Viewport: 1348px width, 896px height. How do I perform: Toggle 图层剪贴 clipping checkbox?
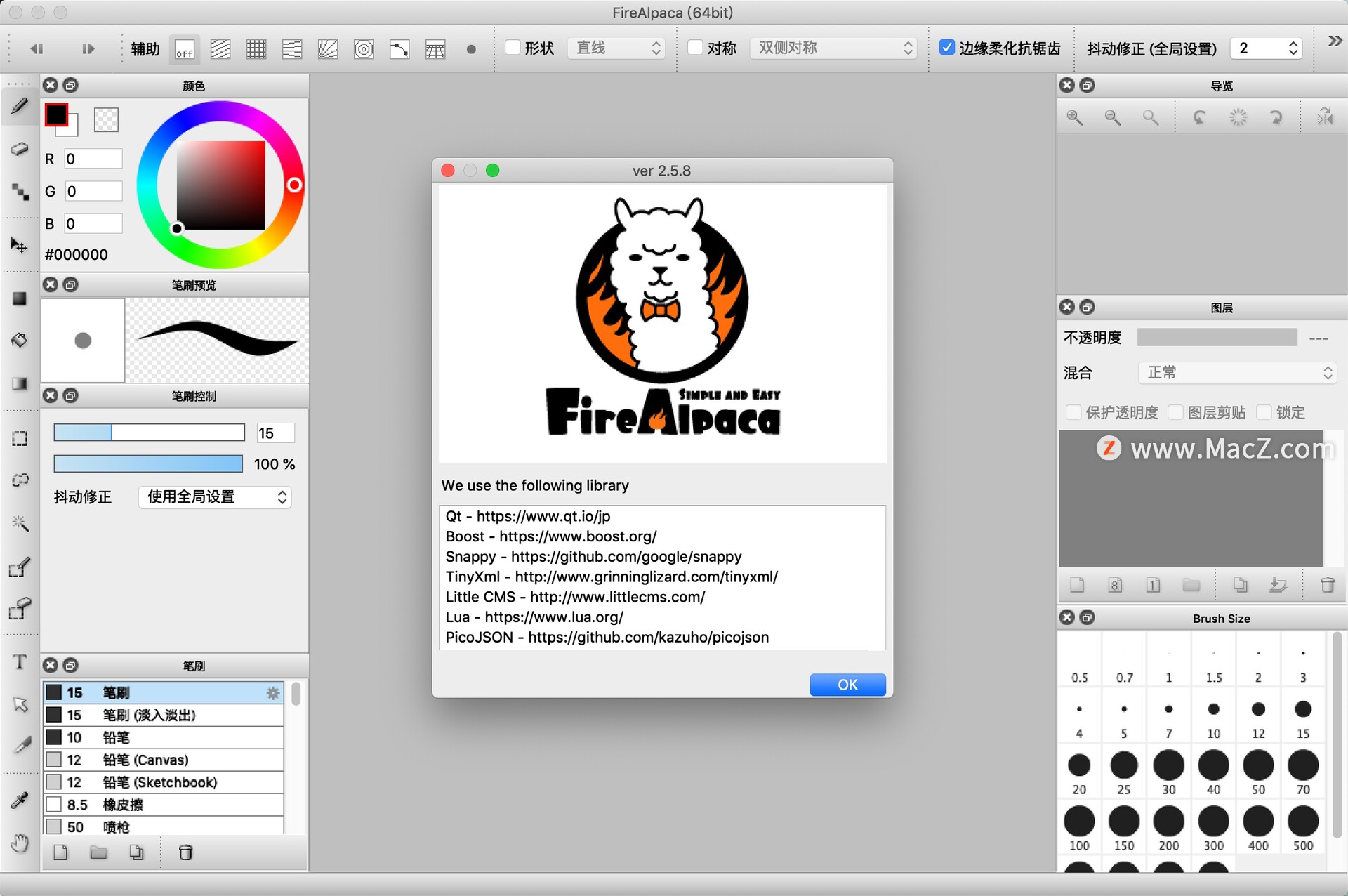[x=1175, y=412]
